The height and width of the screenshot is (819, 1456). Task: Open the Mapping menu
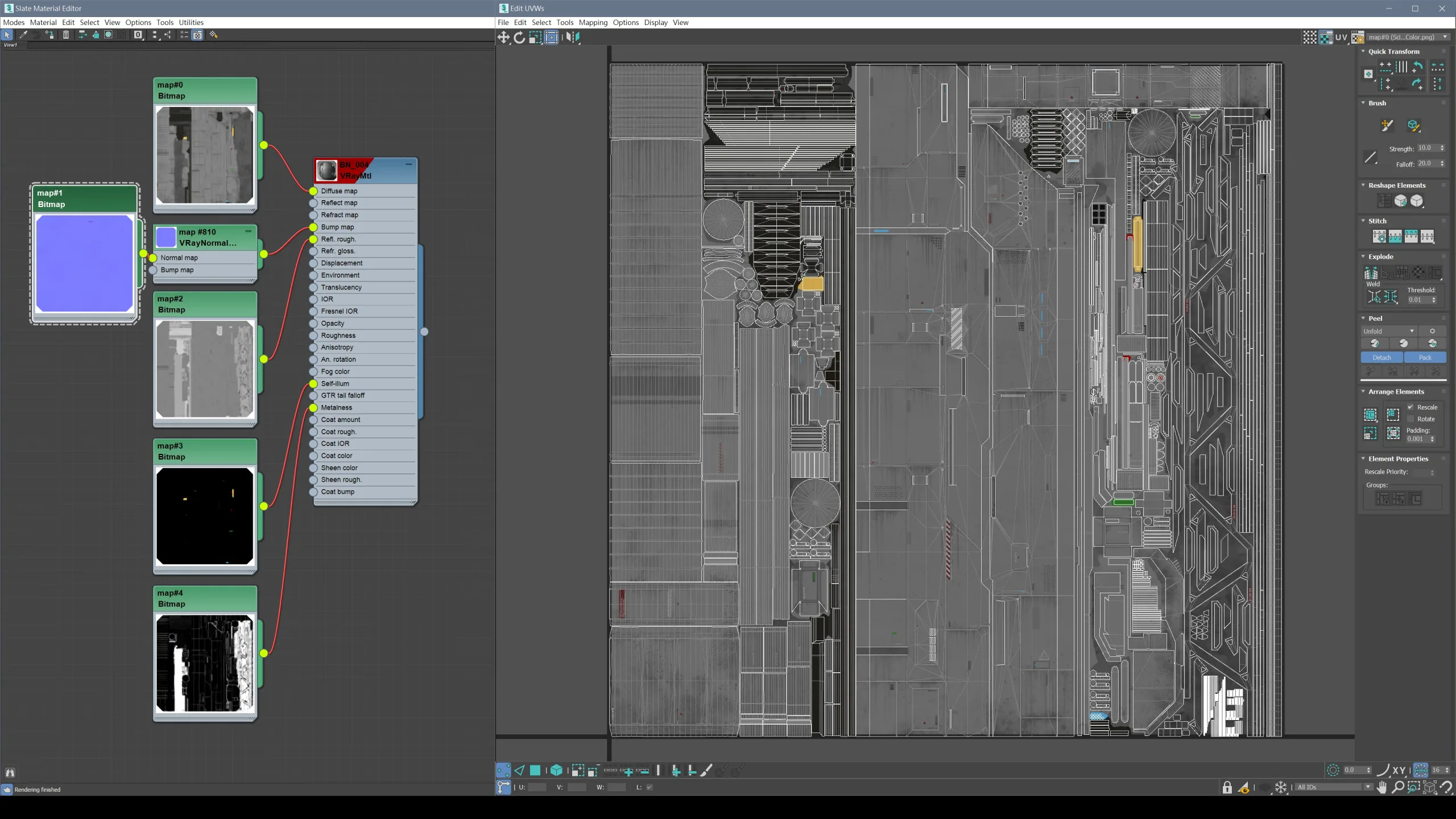(x=593, y=23)
